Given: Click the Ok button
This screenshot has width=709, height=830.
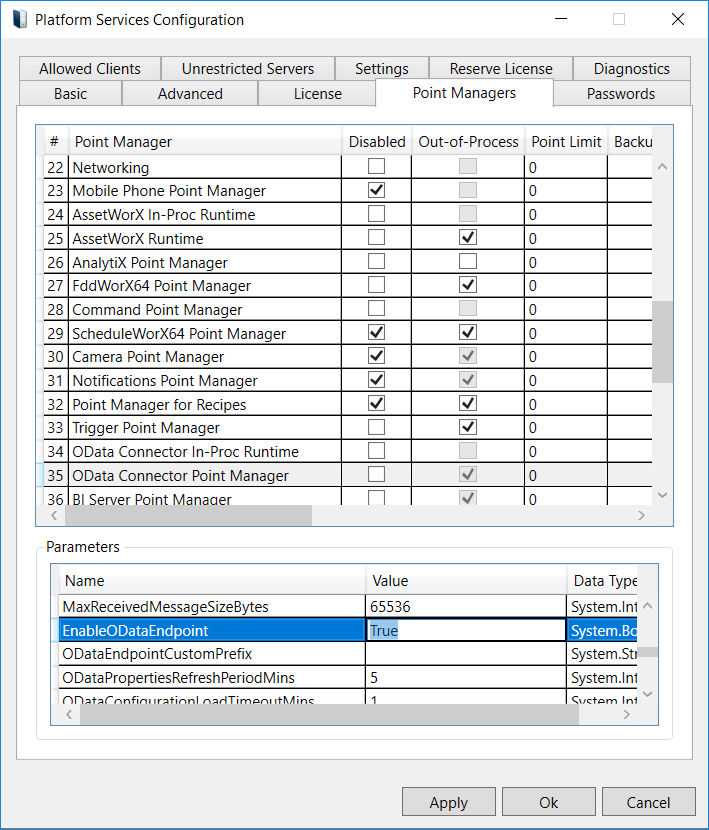Looking at the screenshot, I should 548,802.
